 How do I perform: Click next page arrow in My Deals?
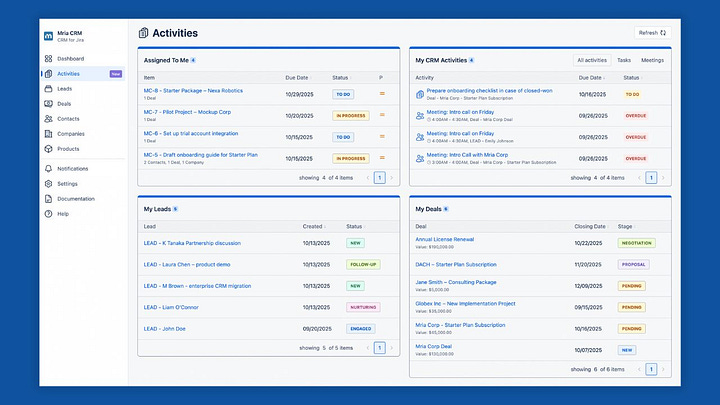click(663, 369)
